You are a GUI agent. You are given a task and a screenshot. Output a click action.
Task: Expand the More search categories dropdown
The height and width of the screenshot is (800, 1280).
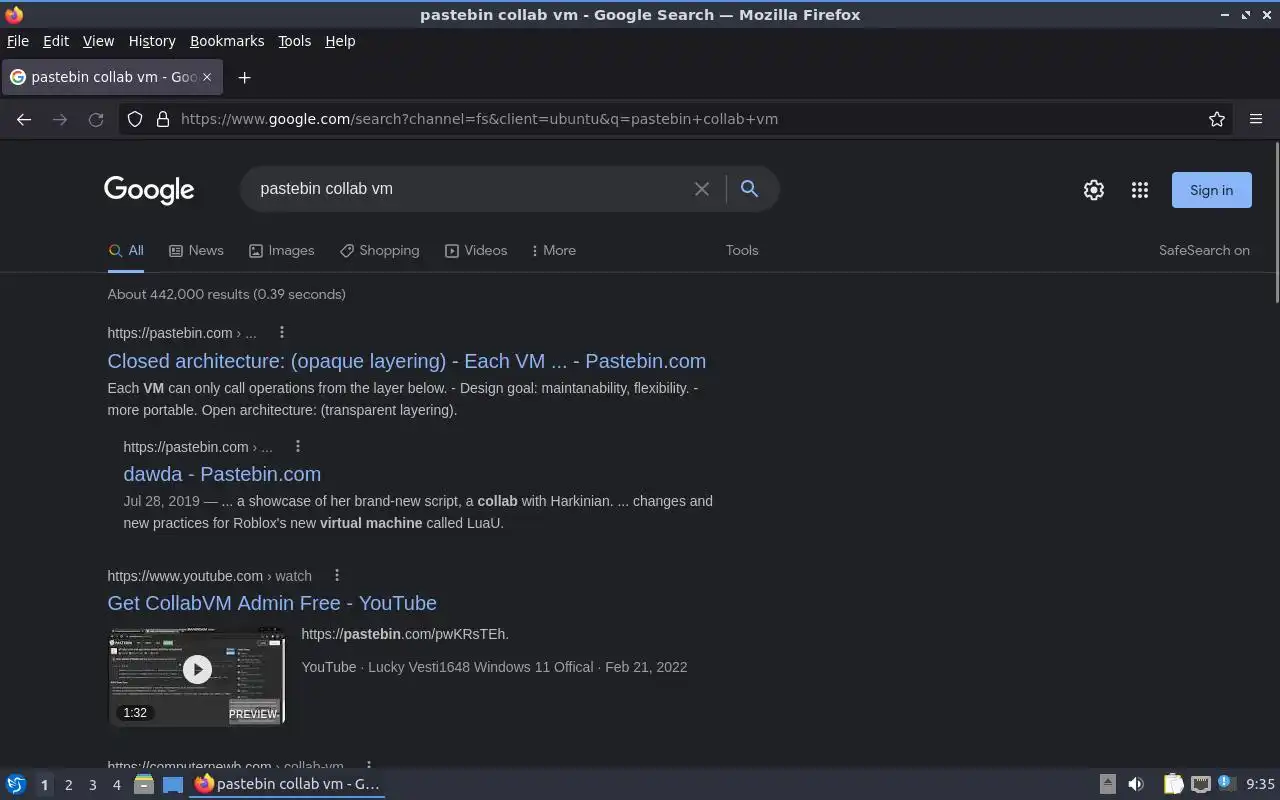coord(554,250)
